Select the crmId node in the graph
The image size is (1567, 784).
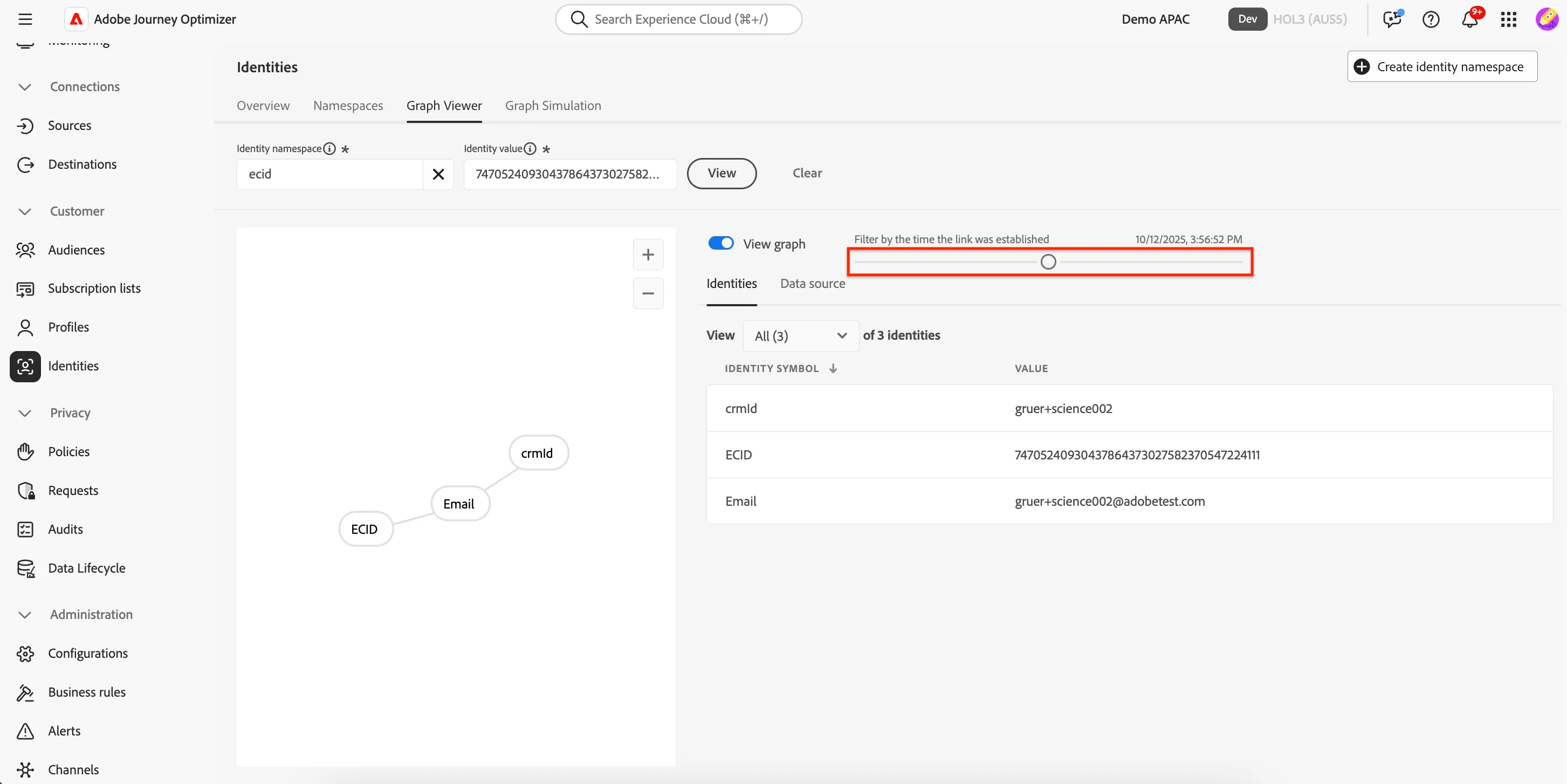pos(538,453)
